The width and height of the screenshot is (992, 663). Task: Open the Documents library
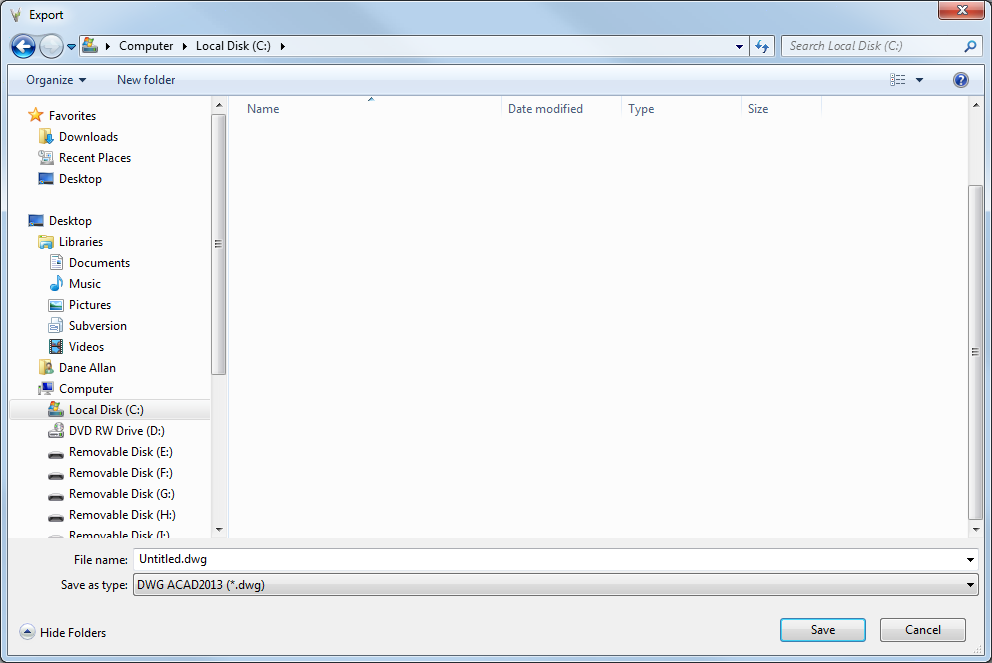coord(99,263)
